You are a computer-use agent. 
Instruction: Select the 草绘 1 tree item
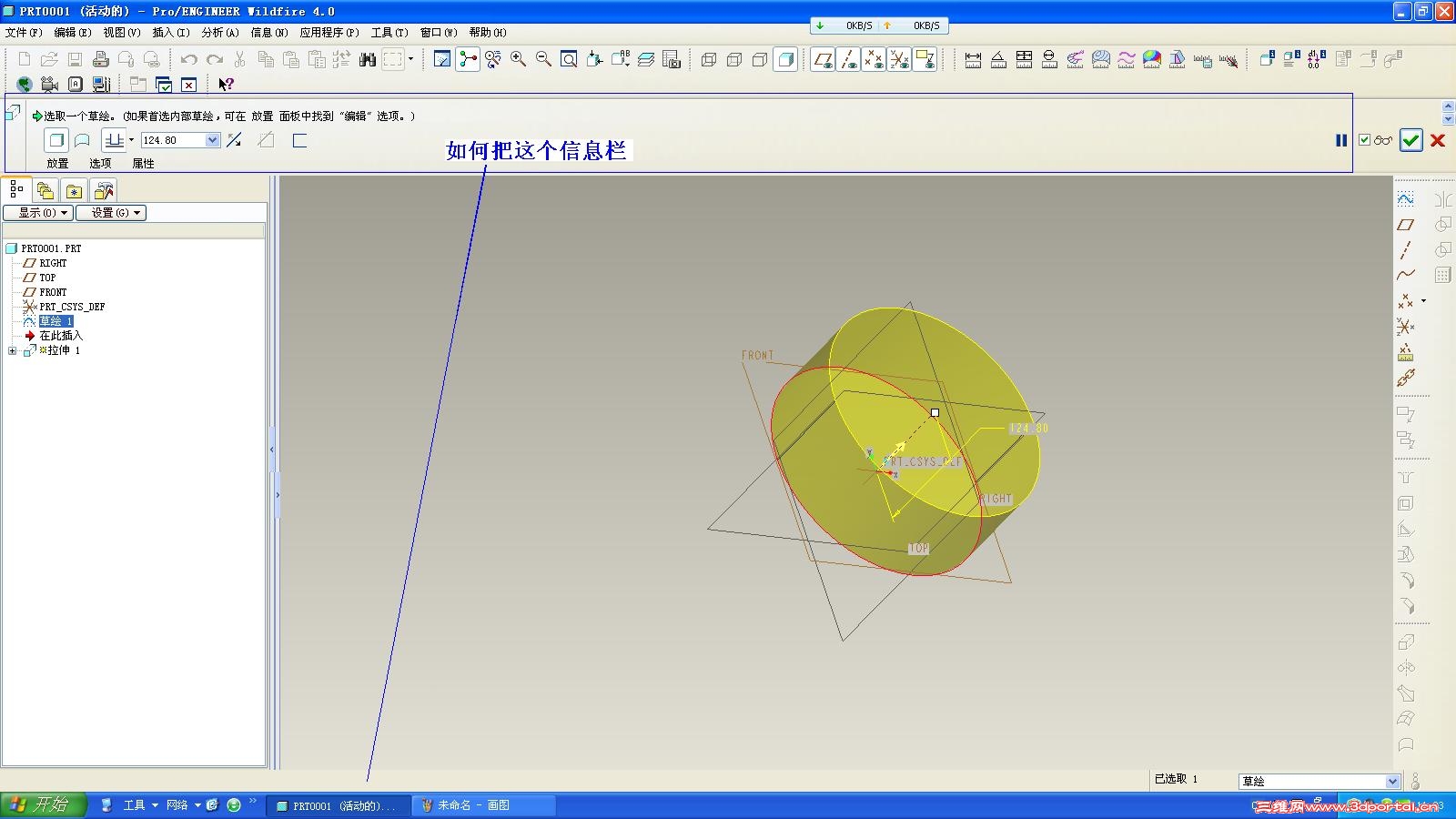(56, 321)
